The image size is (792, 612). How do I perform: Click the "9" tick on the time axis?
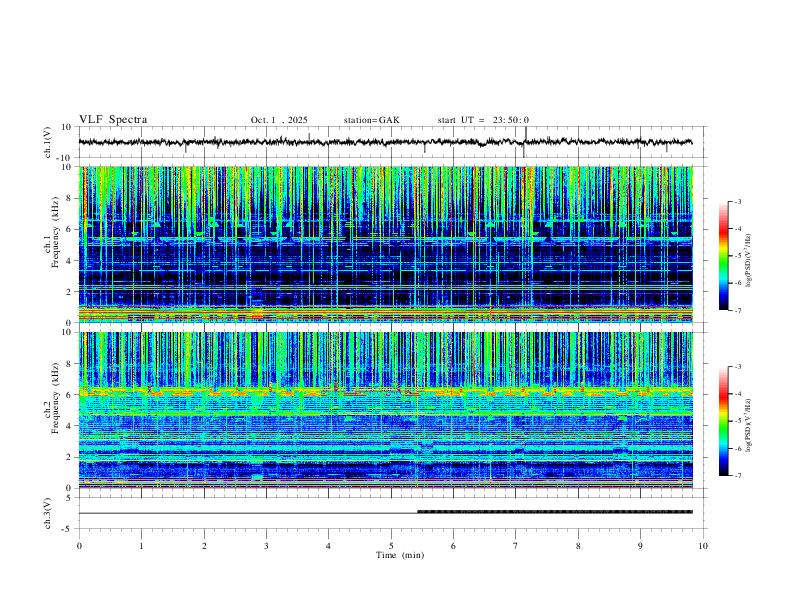[x=640, y=546]
